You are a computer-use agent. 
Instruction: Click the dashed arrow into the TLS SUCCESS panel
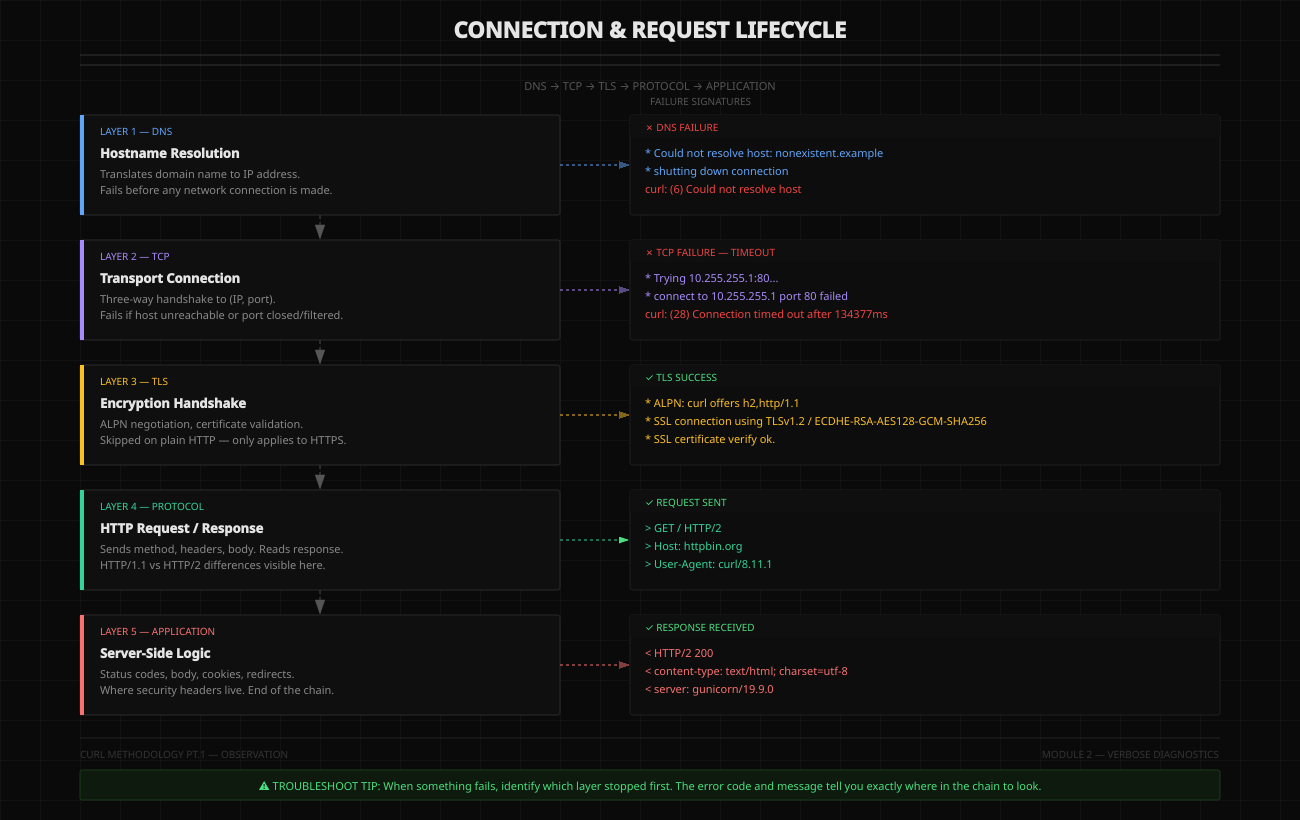(x=595, y=414)
